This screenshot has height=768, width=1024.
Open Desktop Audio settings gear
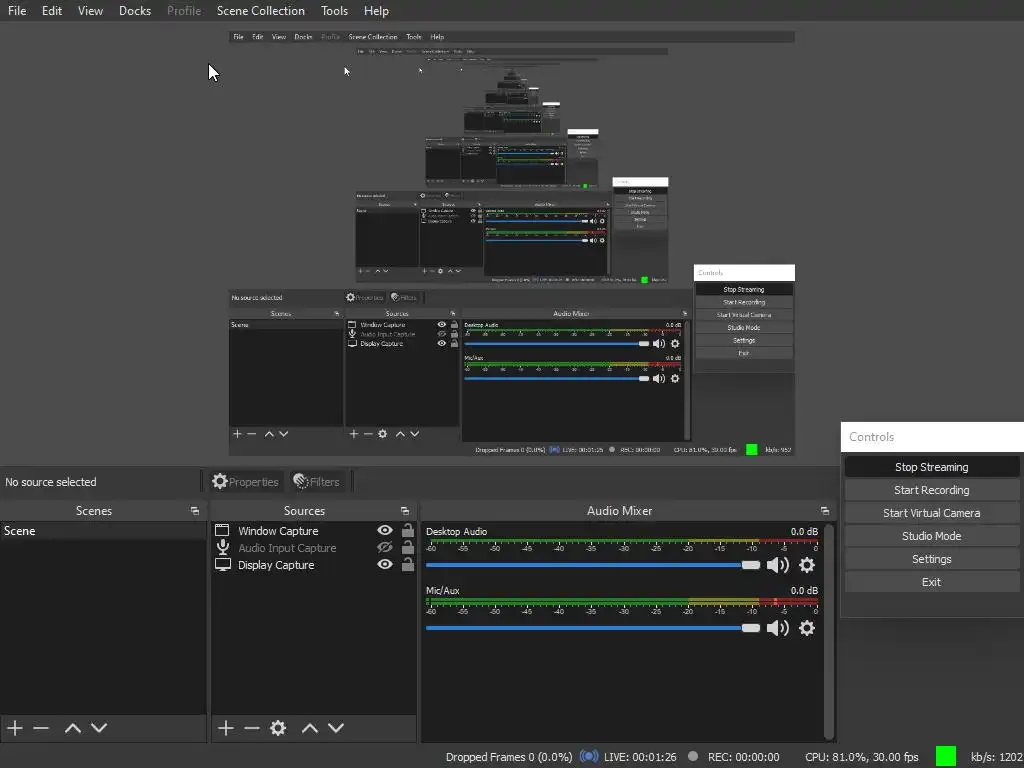(x=807, y=565)
